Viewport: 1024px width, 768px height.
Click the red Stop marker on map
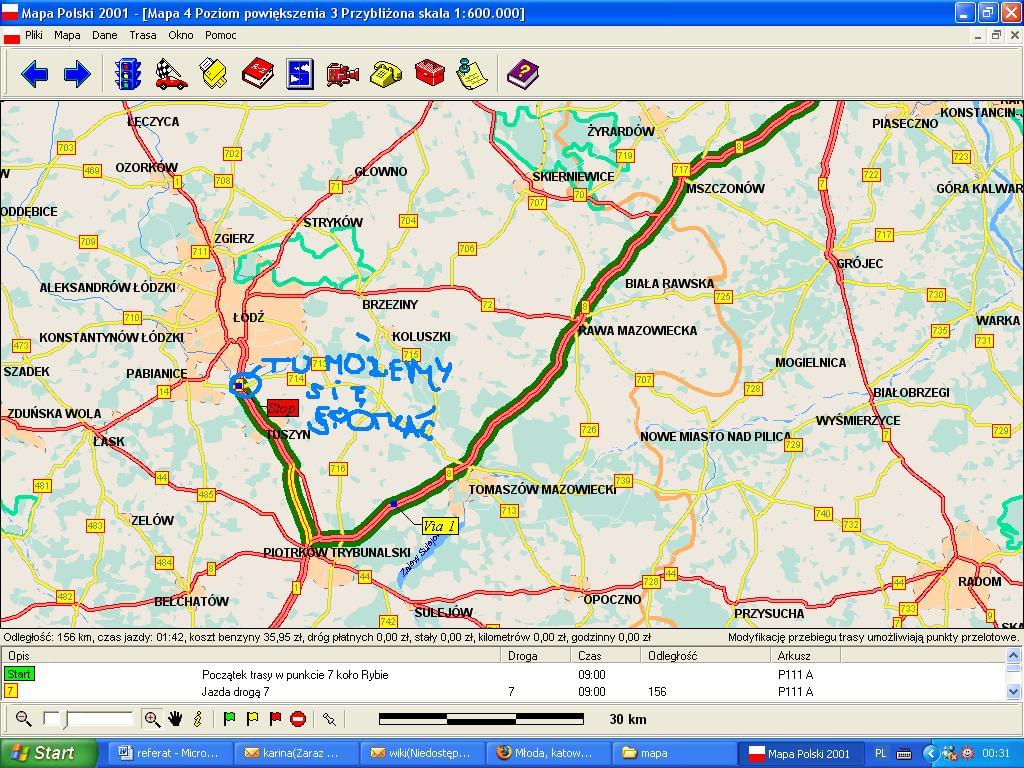[283, 408]
